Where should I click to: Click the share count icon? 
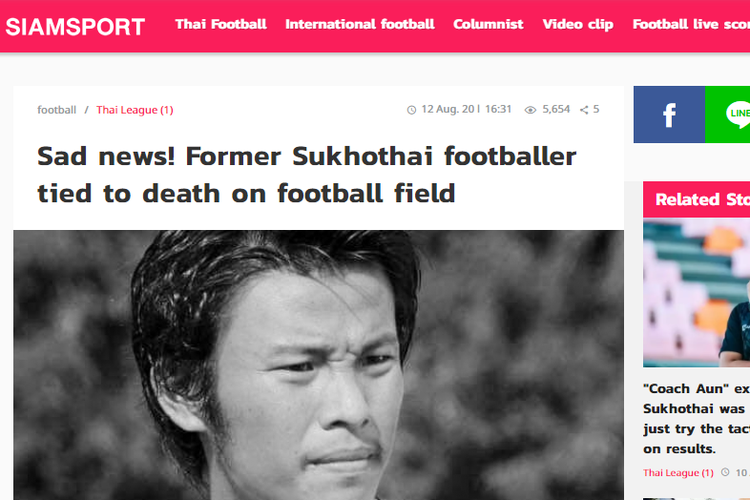point(584,110)
